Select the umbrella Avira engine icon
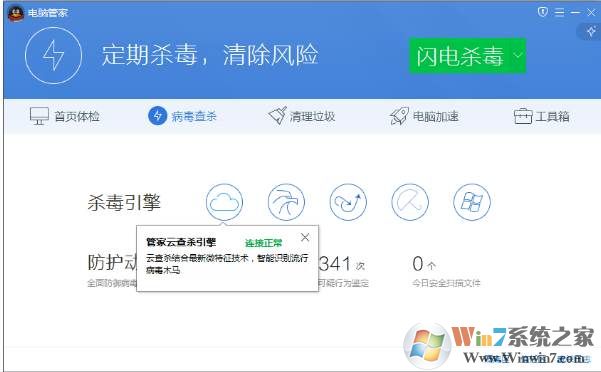Viewport: 601px width, 372px height. coord(410,202)
